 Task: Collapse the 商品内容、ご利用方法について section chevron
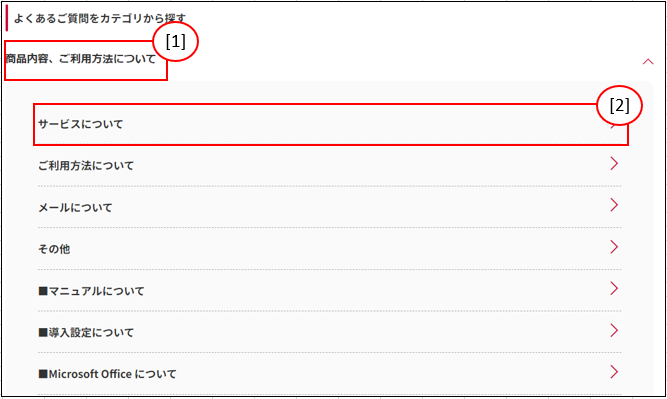coord(647,62)
